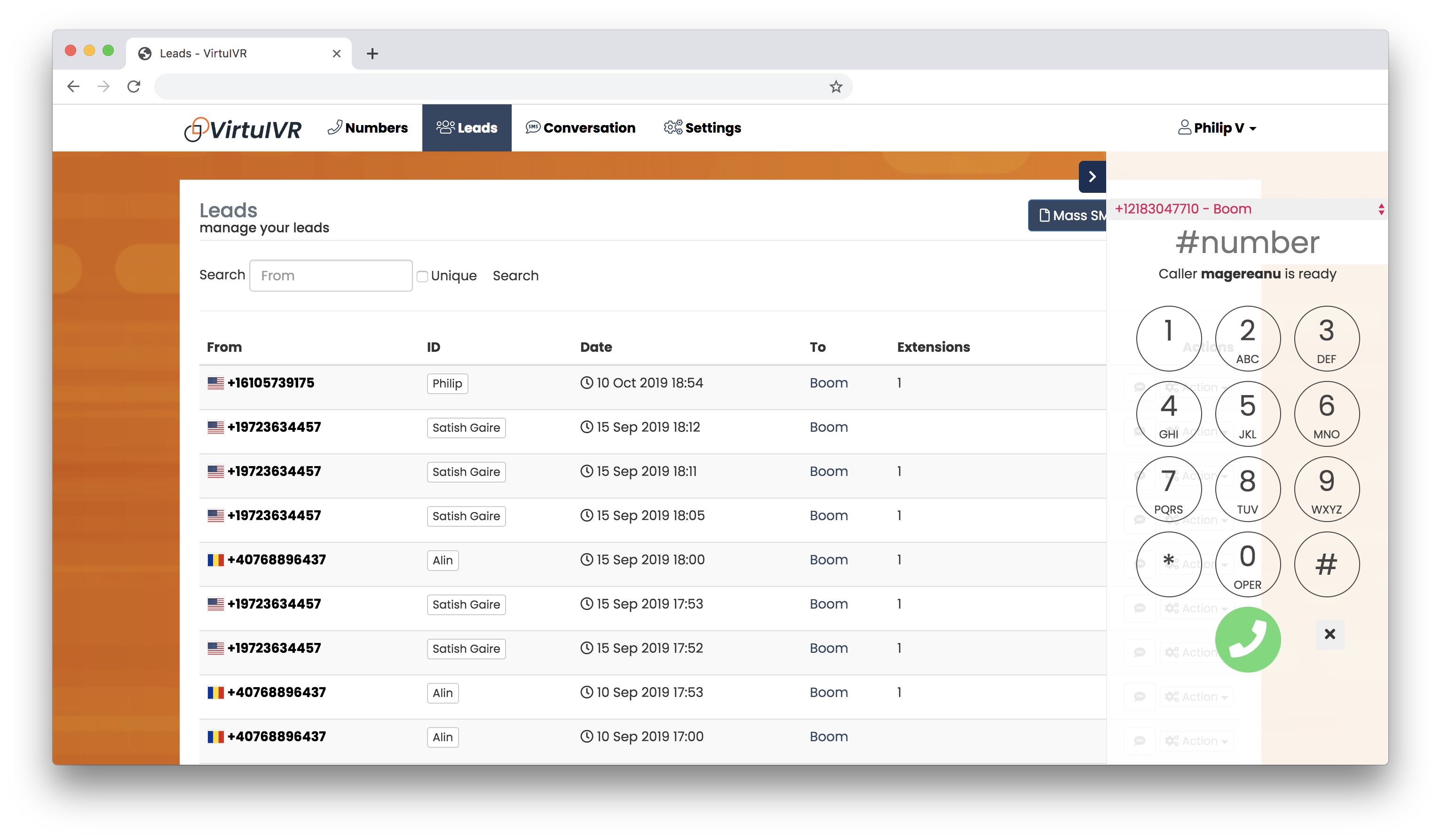This screenshot has width=1441, height=840.
Task: Select the Leads tab
Action: pyautogui.click(x=466, y=128)
